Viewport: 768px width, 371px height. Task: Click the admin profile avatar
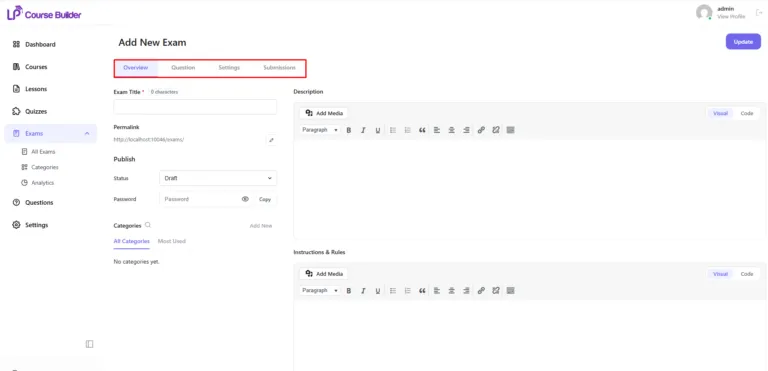click(704, 12)
